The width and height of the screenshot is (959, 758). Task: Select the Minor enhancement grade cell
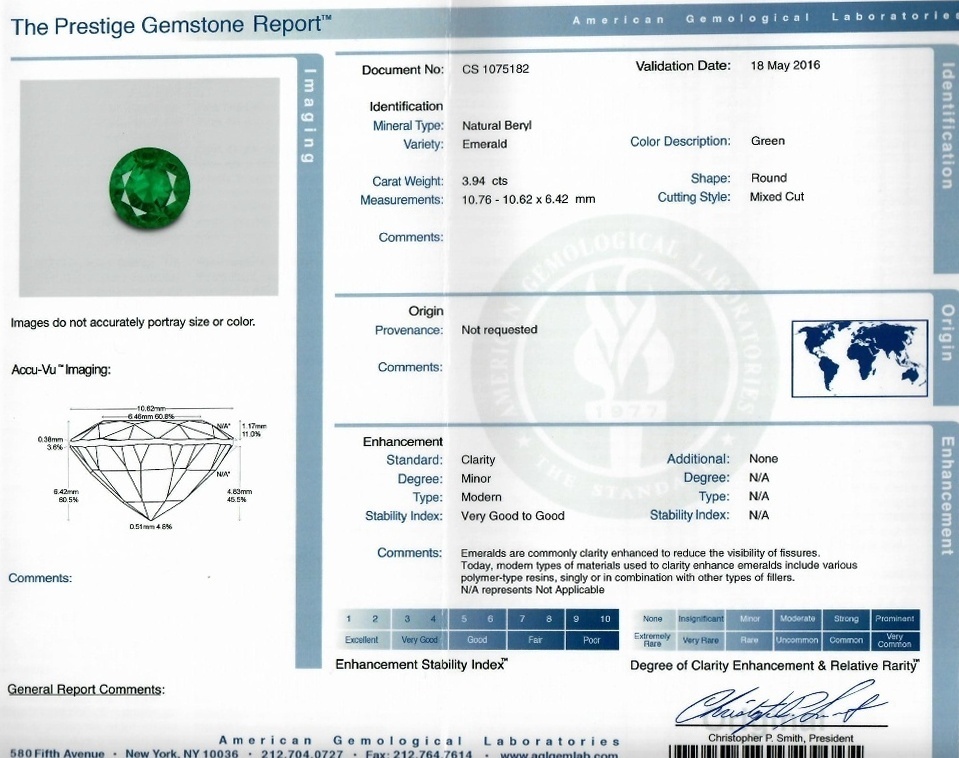(748, 619)
